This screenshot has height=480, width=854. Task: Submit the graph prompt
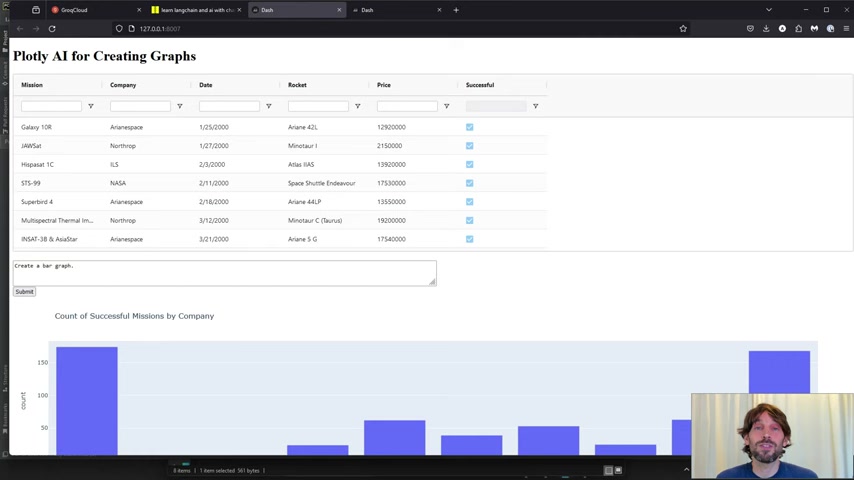25,292
